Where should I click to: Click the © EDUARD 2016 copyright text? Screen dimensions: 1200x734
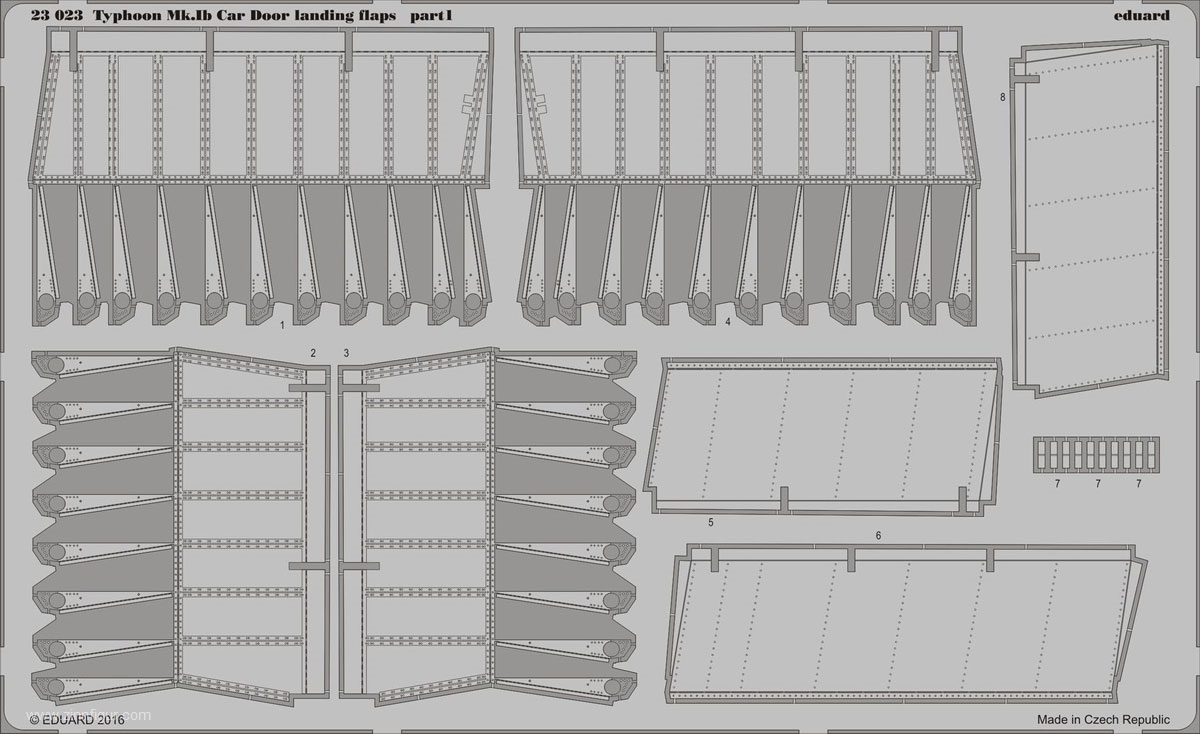(75, 717)
